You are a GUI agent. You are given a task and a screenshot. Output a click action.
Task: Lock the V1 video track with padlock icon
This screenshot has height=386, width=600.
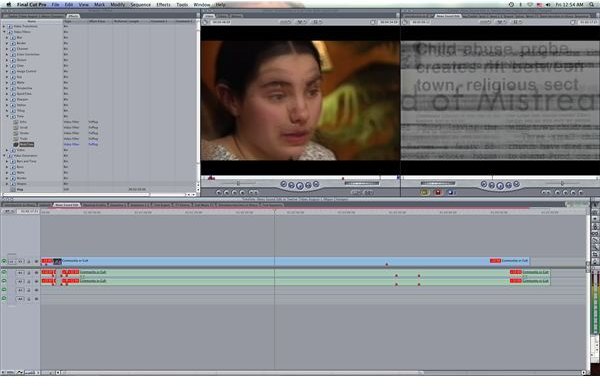(x=29, y=262)
